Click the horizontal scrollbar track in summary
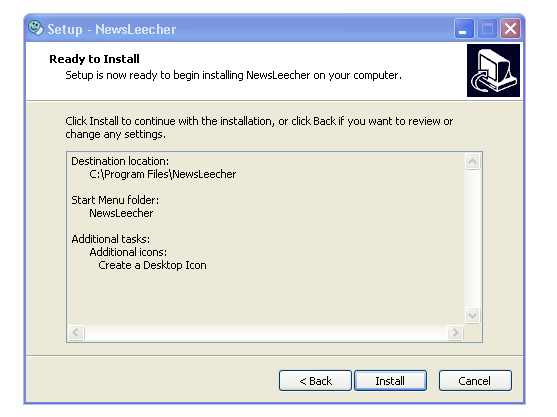This screenshot has height=417, width=557. click(x=266, y=333)
